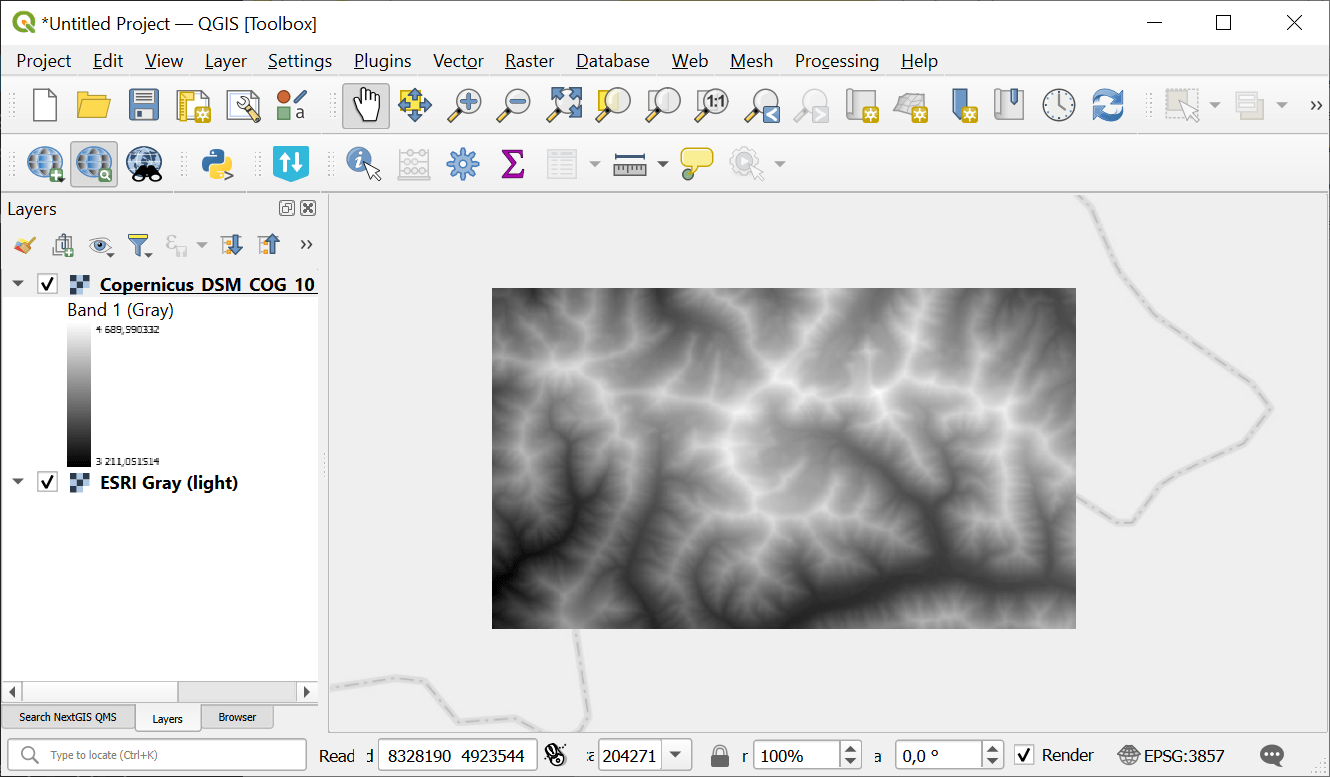Screen dimensions: 1330x777
Task: Click the Show Statistical Summary sigma icon
Action: pyautogui.click(x=512, y=164)
